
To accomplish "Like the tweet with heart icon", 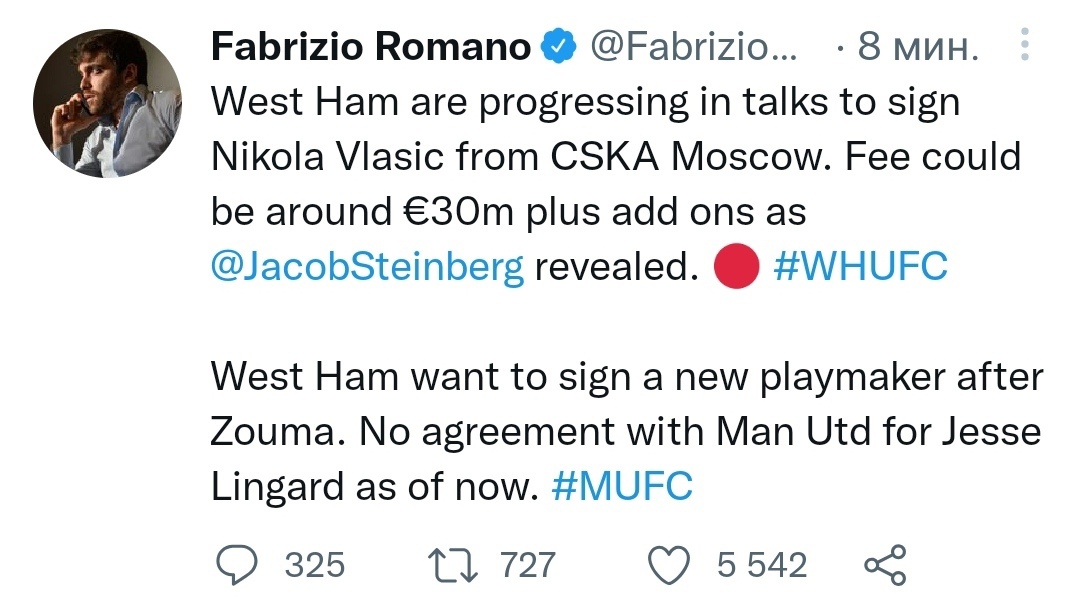I will [669, 565].
